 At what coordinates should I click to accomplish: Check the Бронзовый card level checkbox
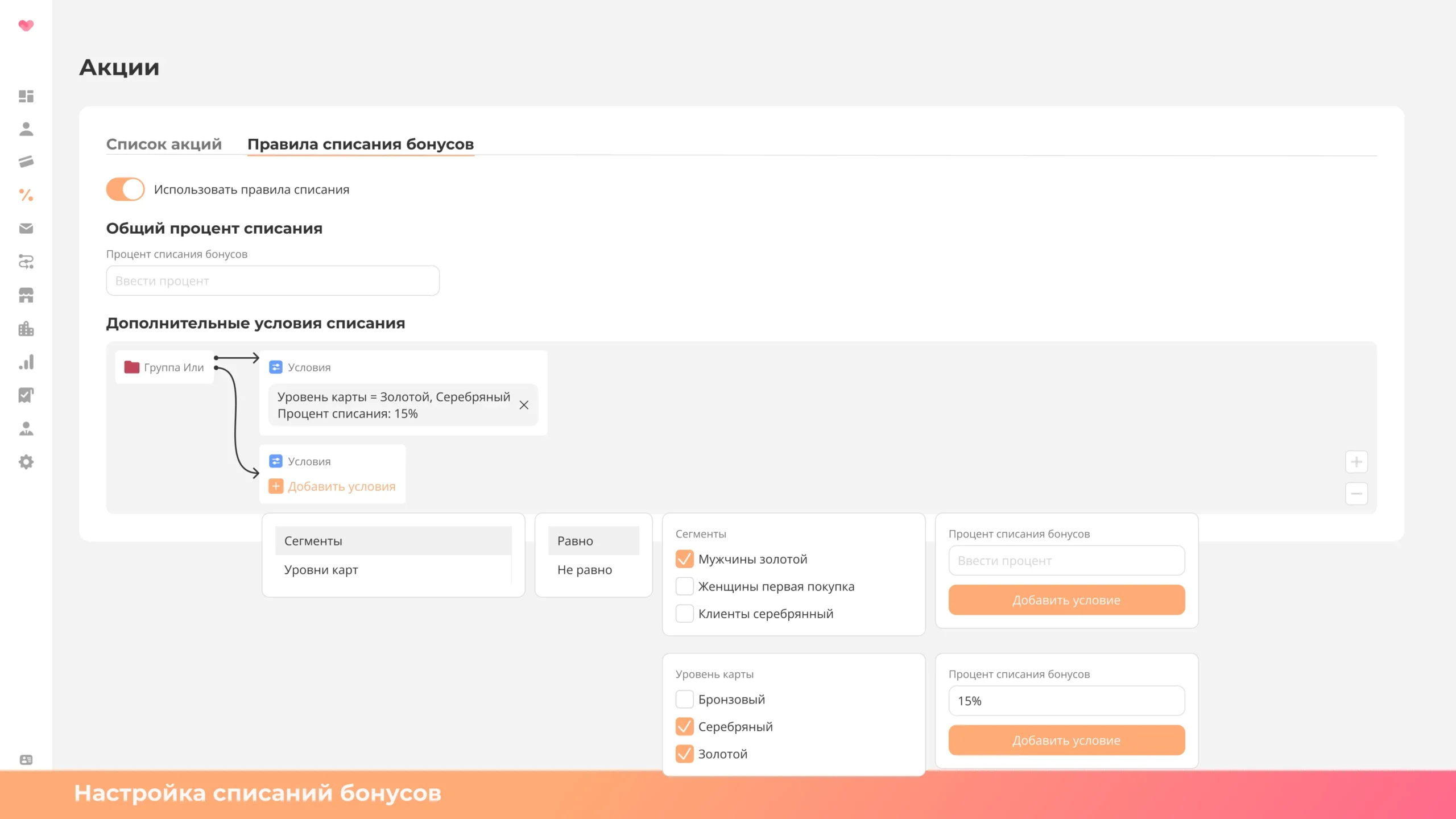684,699
